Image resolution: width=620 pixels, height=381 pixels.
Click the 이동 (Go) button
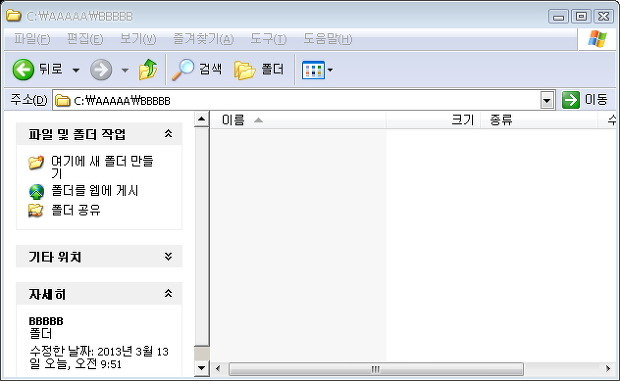click(x=584, y=100)
